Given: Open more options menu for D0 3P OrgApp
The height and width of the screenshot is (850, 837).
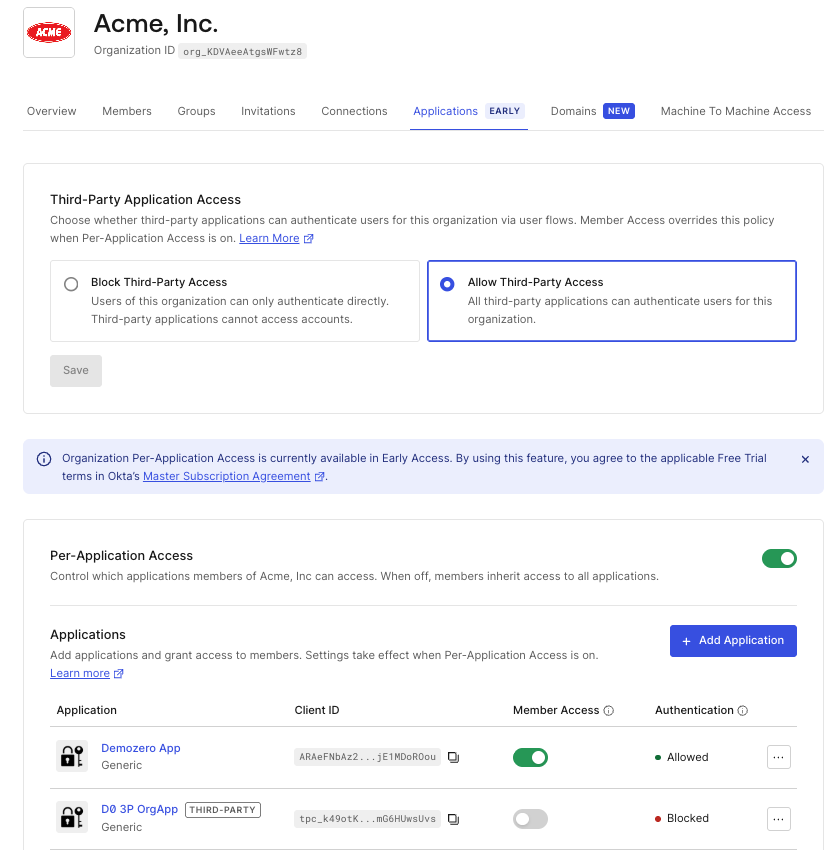Looking at the screenshot, I should tap(778, 819).
